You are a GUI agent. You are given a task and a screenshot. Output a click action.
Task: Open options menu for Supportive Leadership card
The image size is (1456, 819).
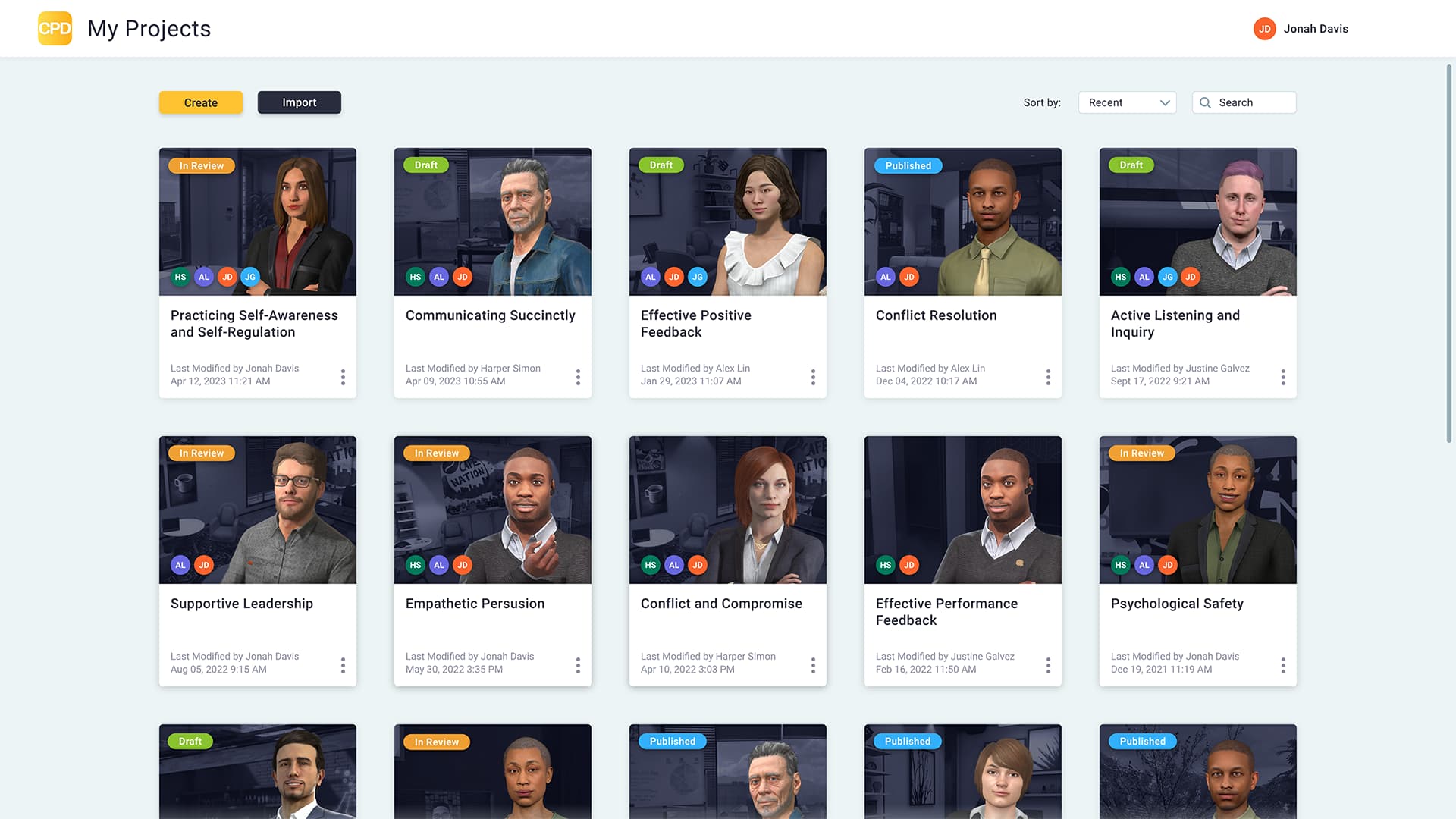coord(343,665)
